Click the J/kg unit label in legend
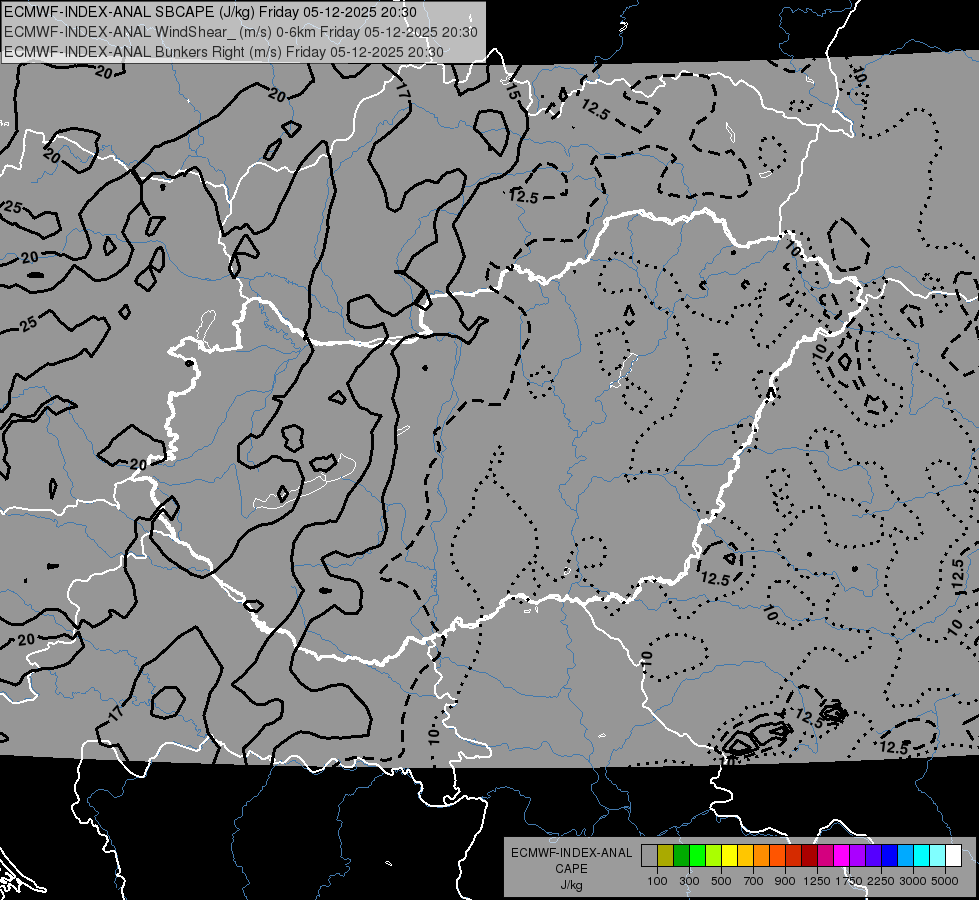The image size is (979, 900). (571, 885)
